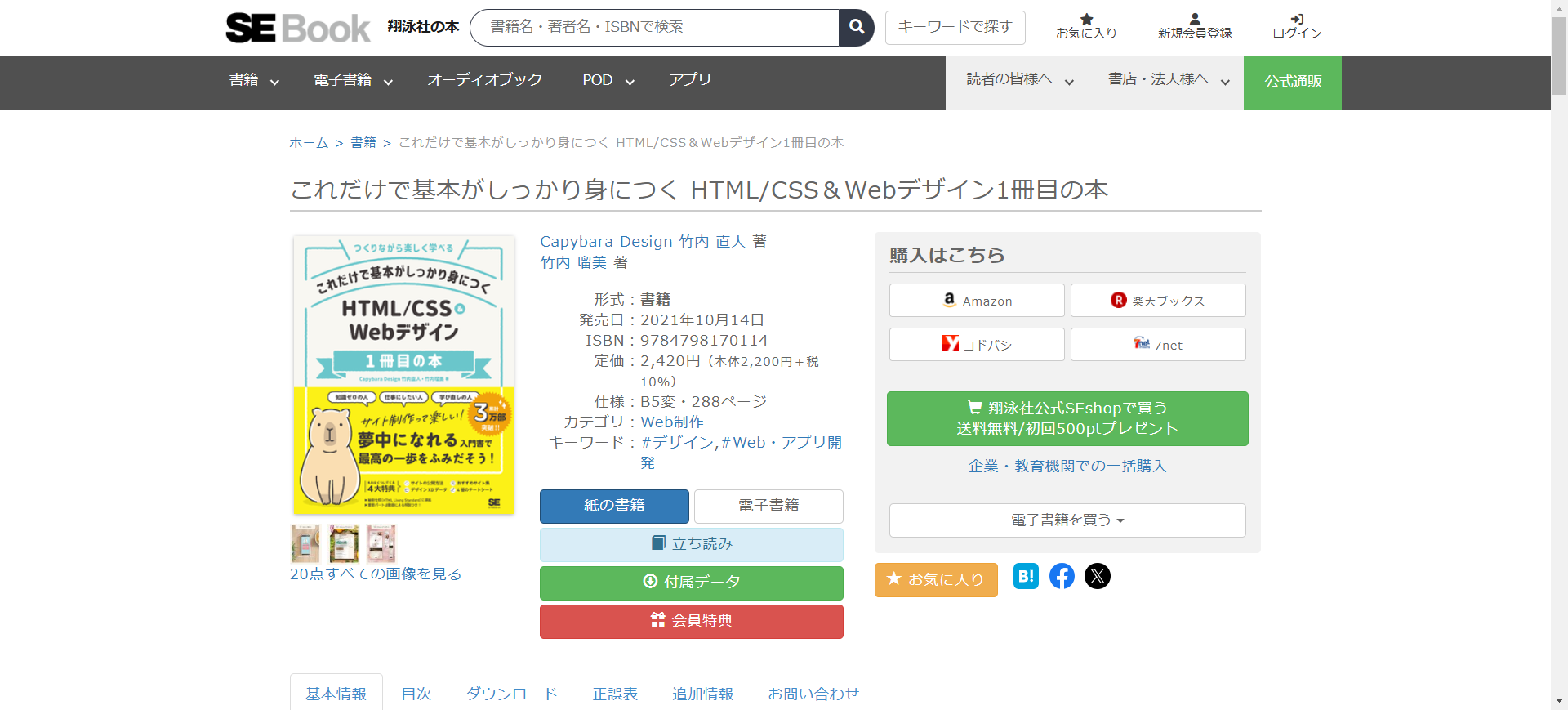Open #デザイン keyword link
Screen dimensions: 1568x710
pos(677,443)
